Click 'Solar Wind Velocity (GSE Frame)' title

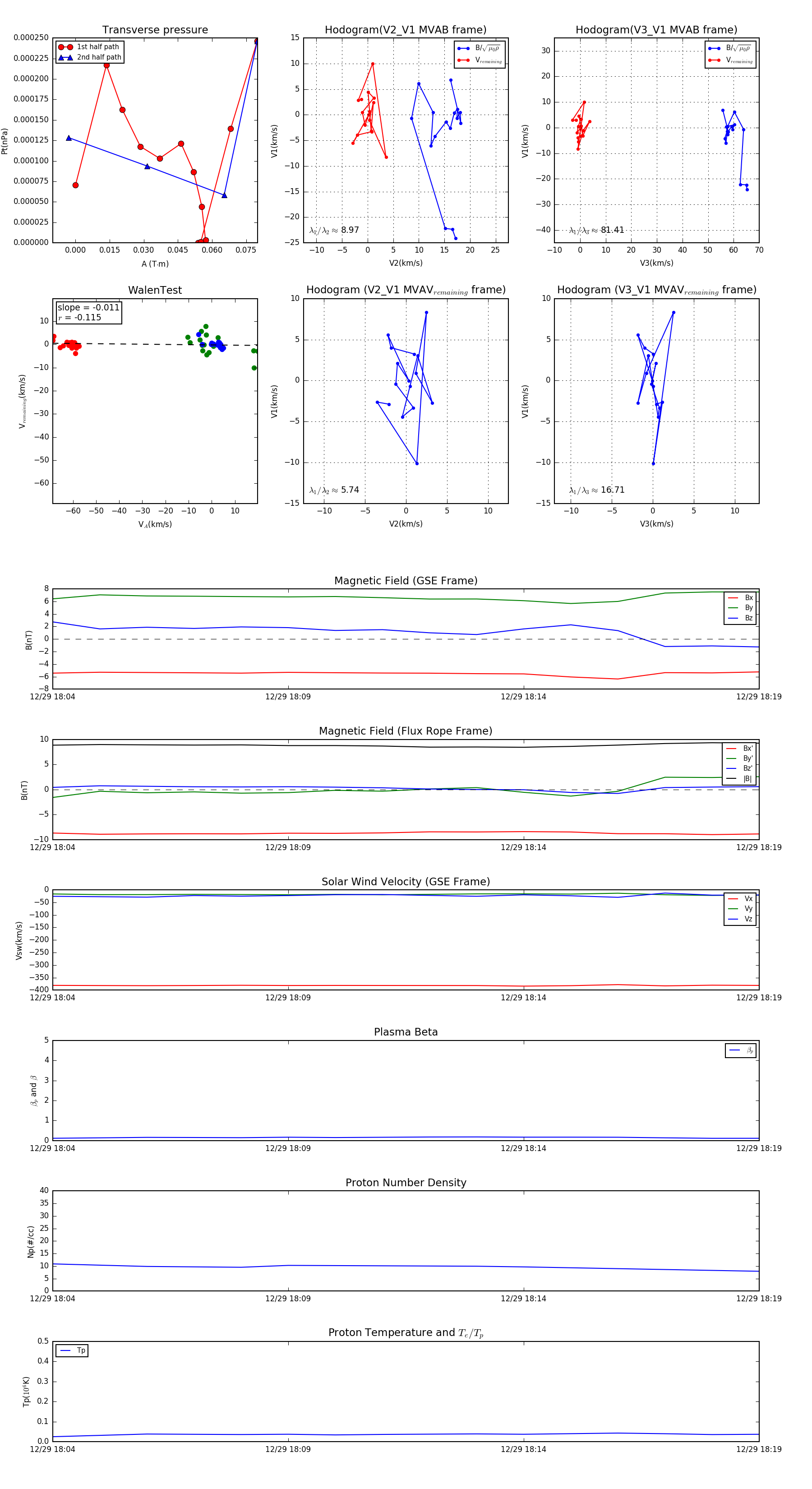[406, 882]
